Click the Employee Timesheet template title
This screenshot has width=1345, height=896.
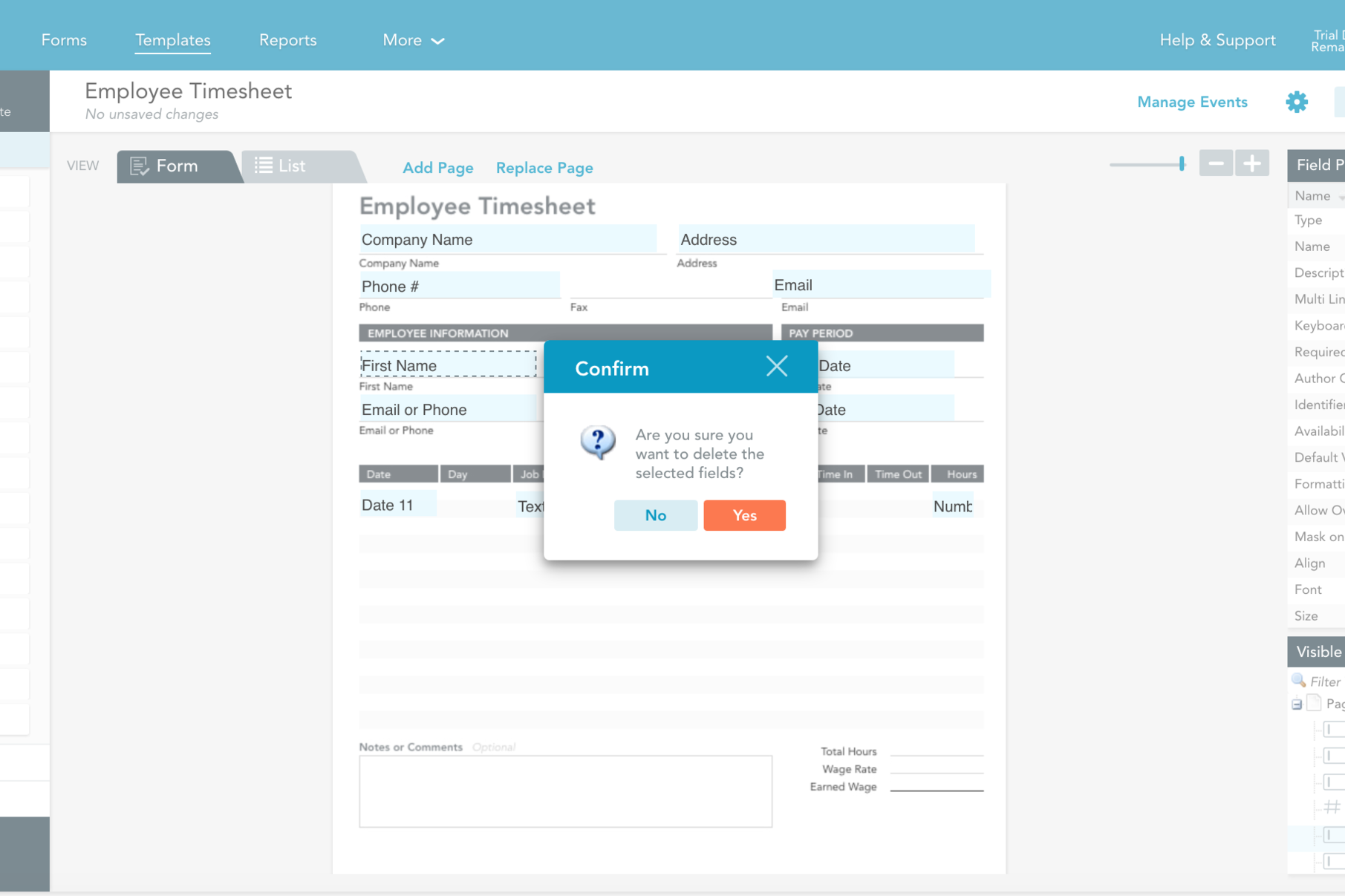pyautogui.click(x=188, y=91)
